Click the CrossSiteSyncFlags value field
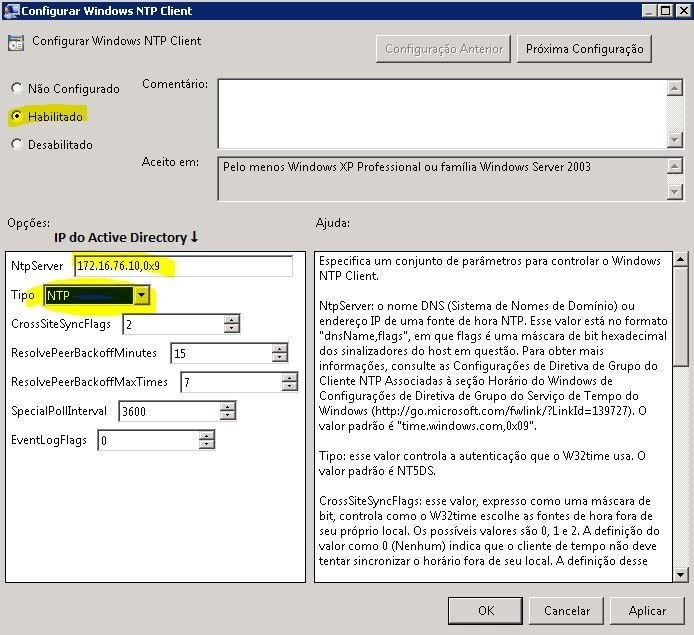 pyautogui.click(x=173, y=324)
